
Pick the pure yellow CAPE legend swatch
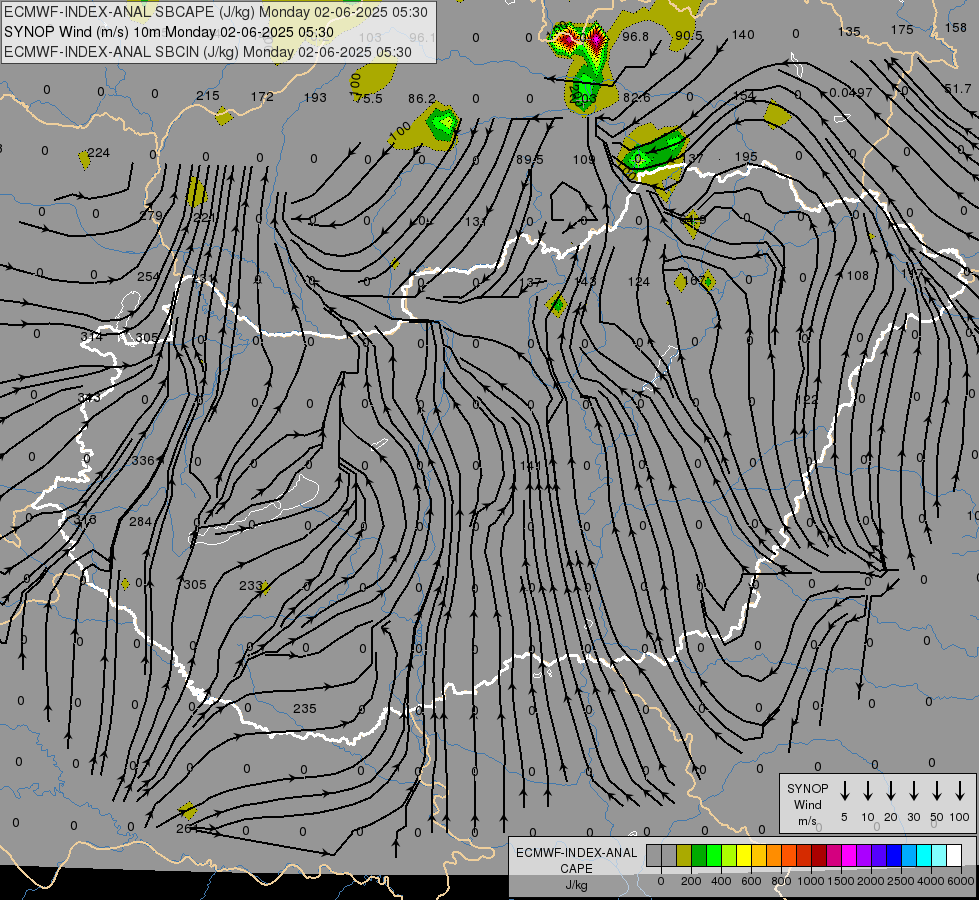[x=744, y=856]
